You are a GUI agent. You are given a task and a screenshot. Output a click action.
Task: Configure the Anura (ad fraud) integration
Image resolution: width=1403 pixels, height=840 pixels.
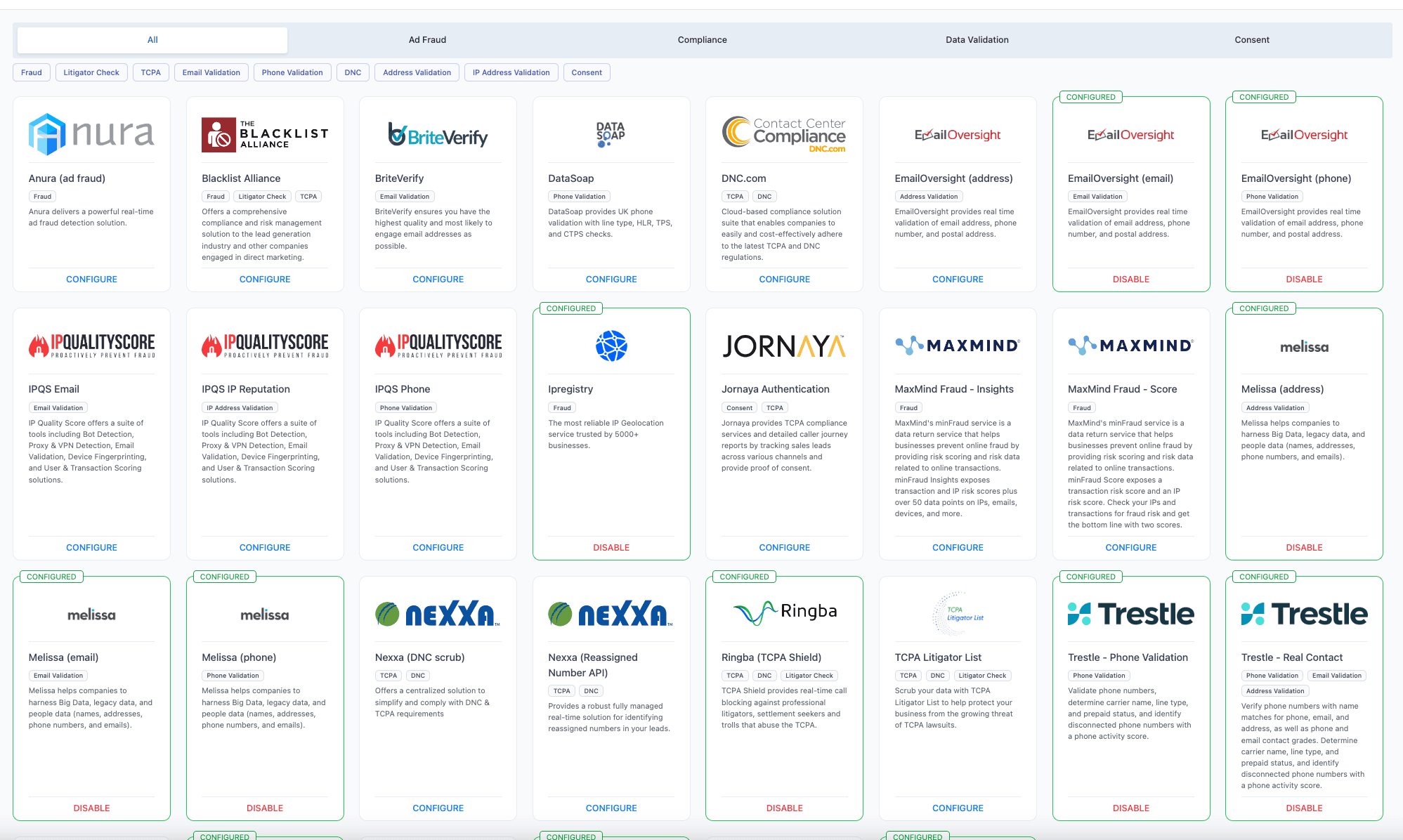pos(91,280)
